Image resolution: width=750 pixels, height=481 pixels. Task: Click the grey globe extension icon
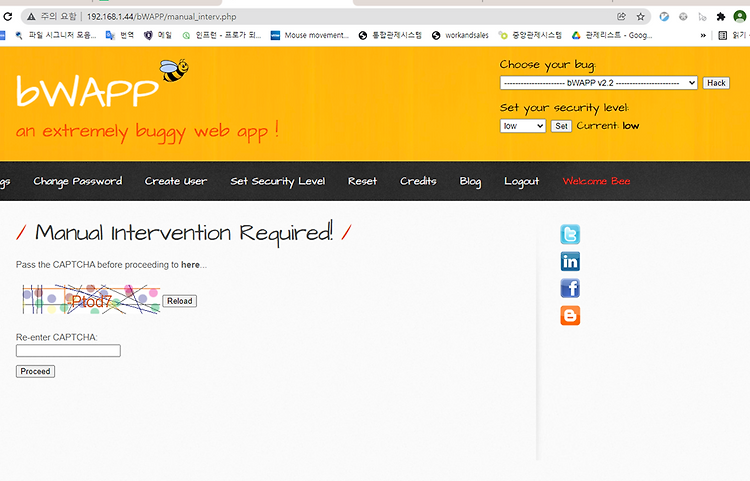683,17
